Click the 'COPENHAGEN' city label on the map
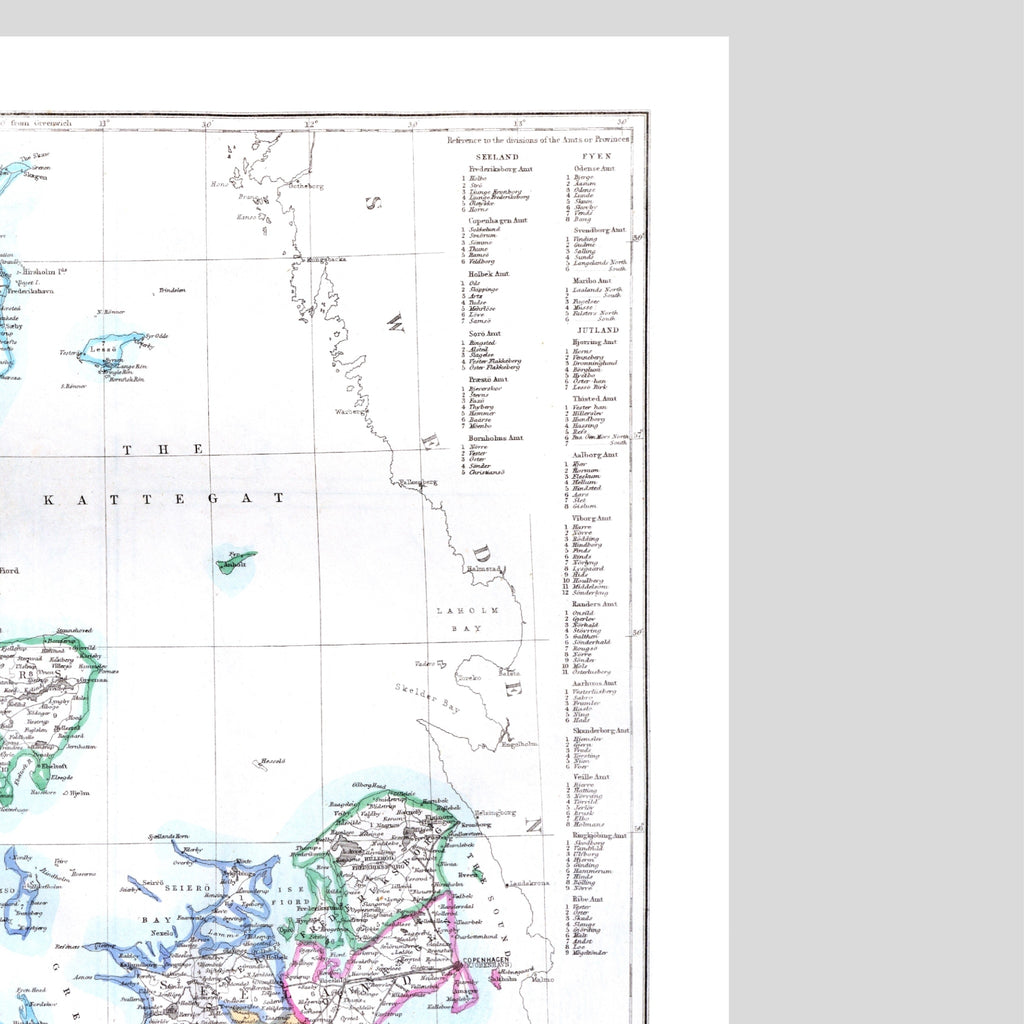 tap(485, 960)
